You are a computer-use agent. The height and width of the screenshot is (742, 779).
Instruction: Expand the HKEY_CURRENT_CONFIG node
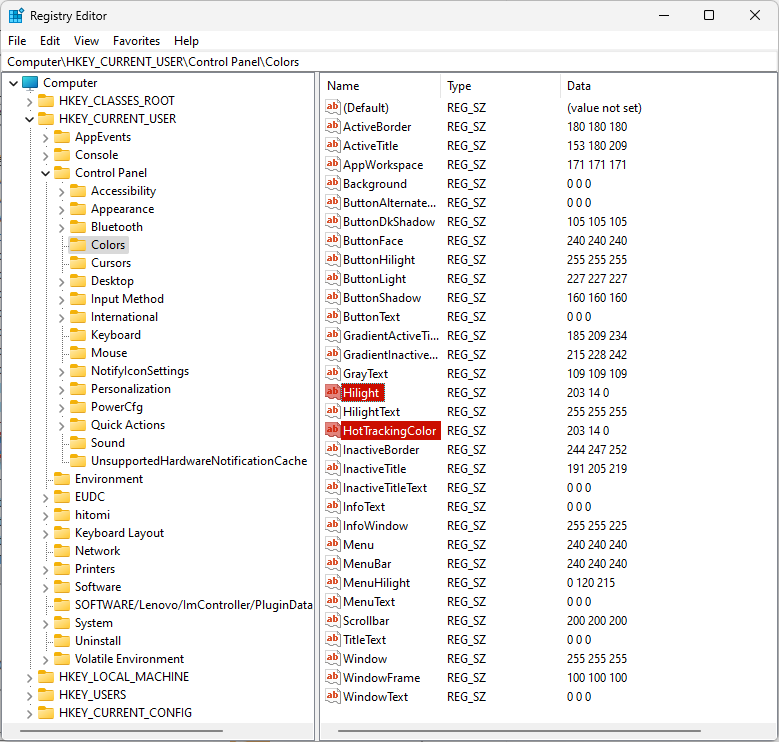click(29, 714)
